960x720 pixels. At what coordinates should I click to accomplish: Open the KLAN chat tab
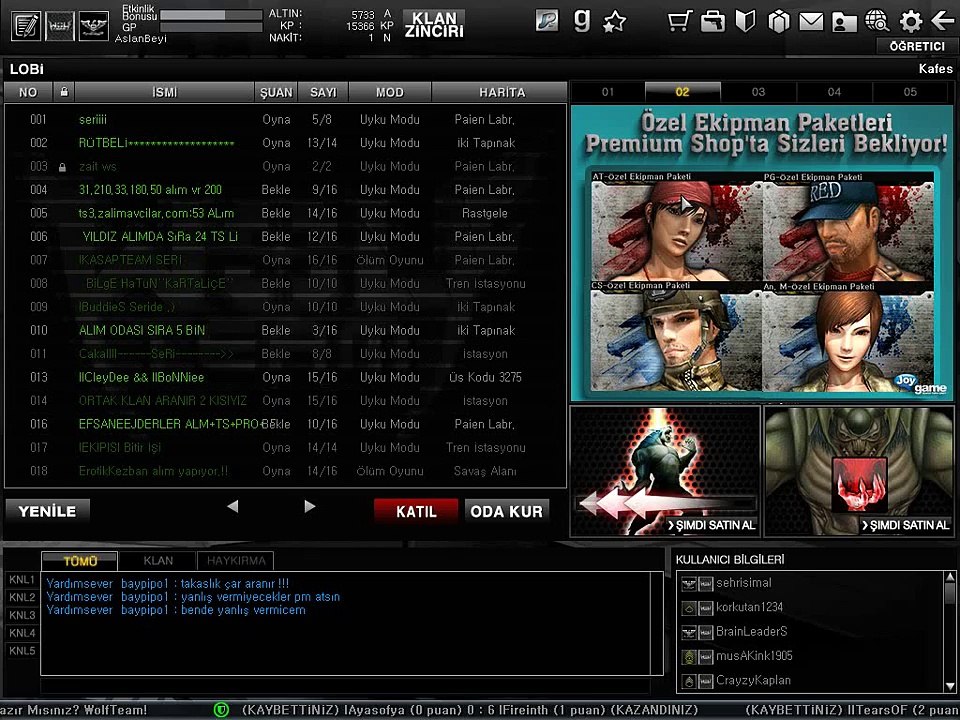(x=158, y=561)
